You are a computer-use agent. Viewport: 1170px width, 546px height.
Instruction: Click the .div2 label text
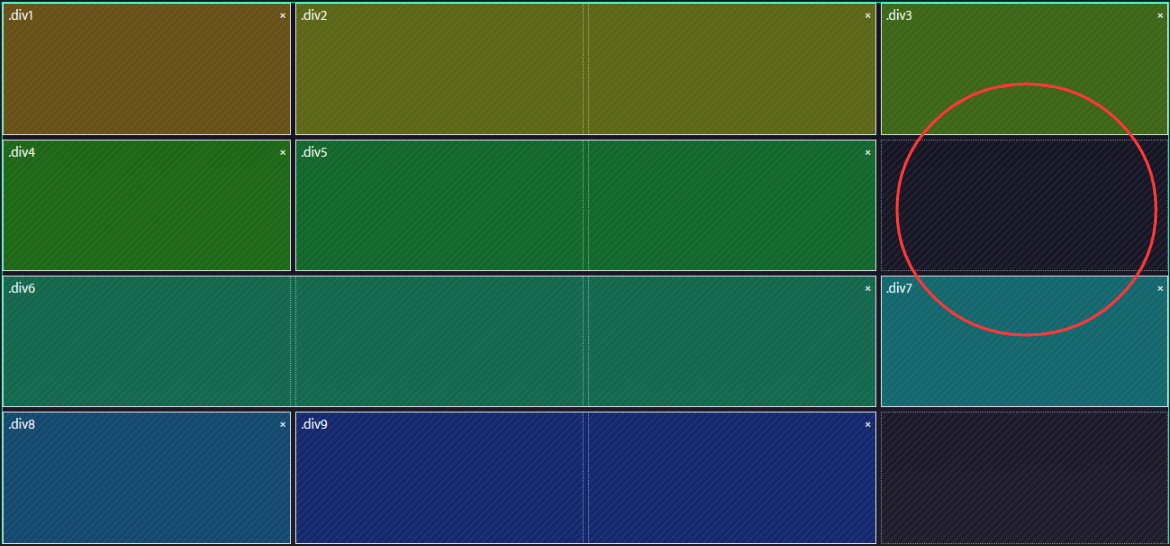click(x=314, y=16)
